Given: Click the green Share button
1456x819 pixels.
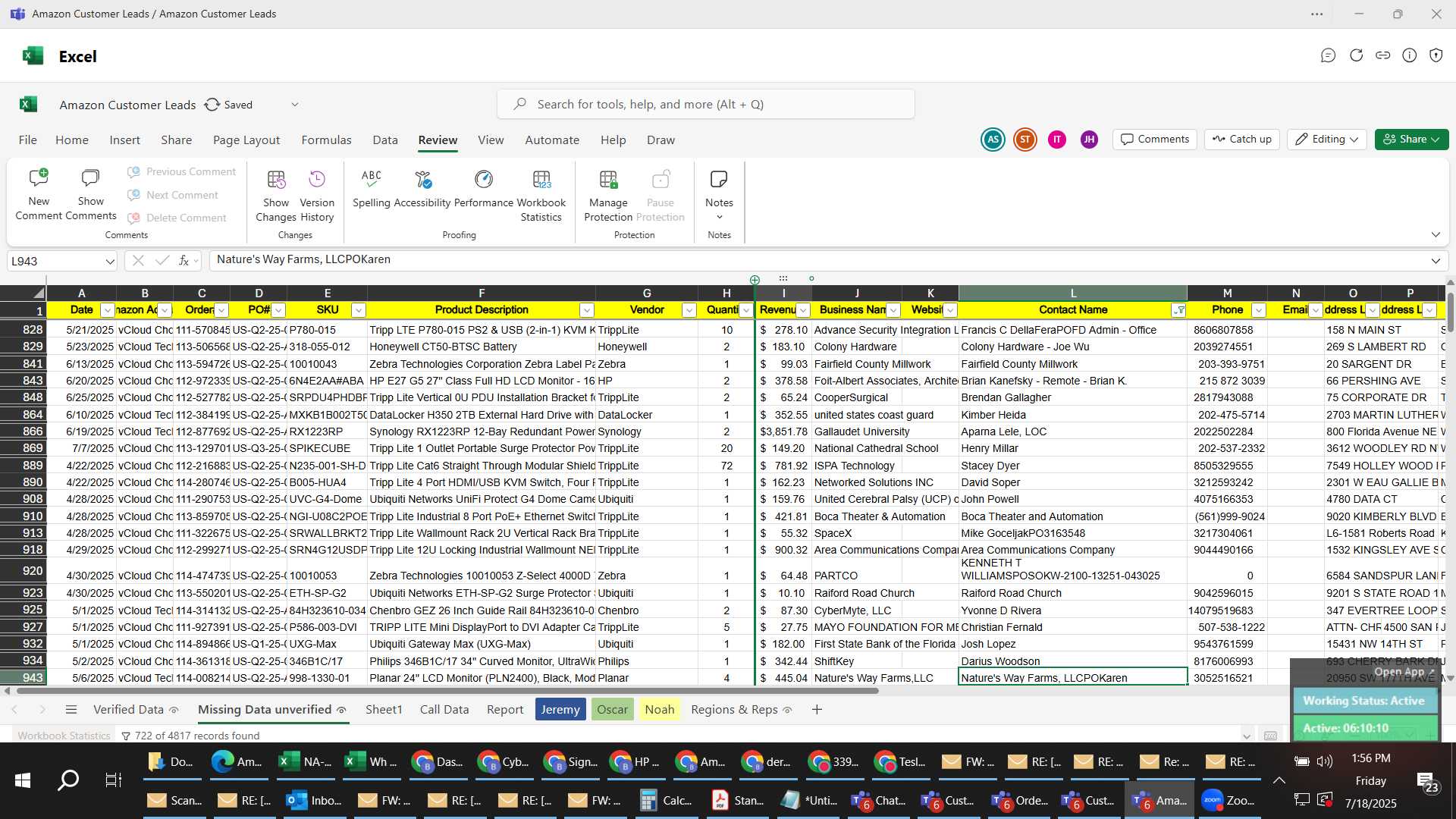Looking at the screenshot, I should [1411, 140].
